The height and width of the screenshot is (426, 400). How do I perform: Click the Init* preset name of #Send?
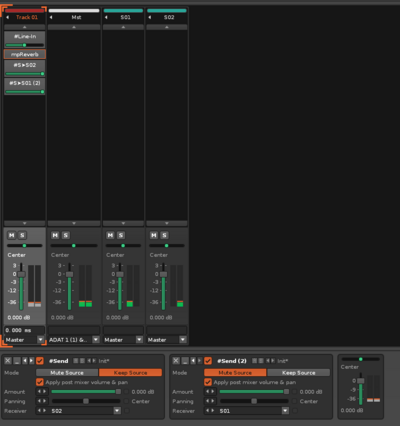(x=104, y=361)
